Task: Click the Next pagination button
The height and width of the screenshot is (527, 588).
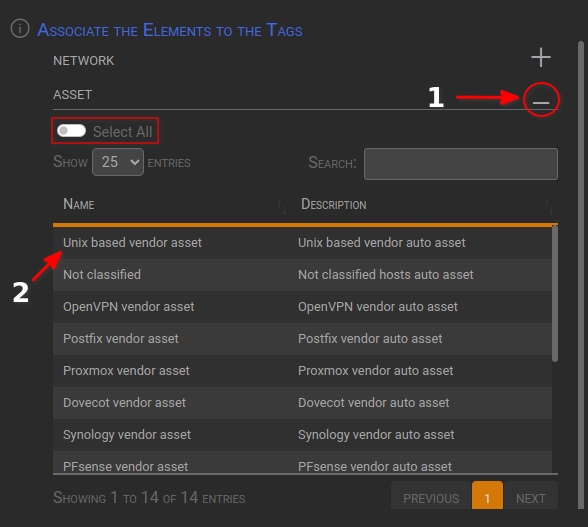Action: 531,495
